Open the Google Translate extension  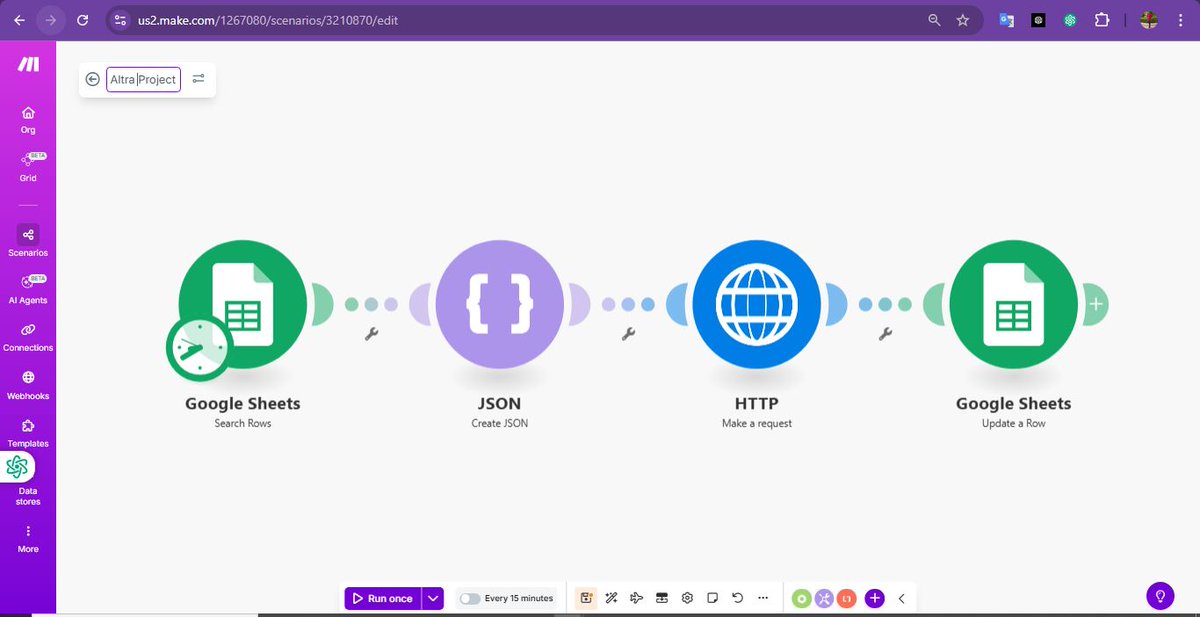[x=1007, y=20]
